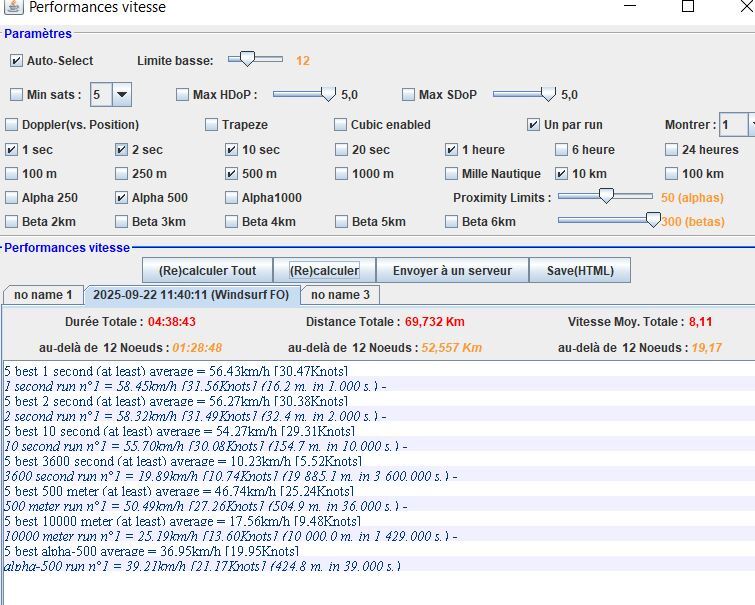
Task: Switch to the no name 3 tab
Action: pos(340,295)
